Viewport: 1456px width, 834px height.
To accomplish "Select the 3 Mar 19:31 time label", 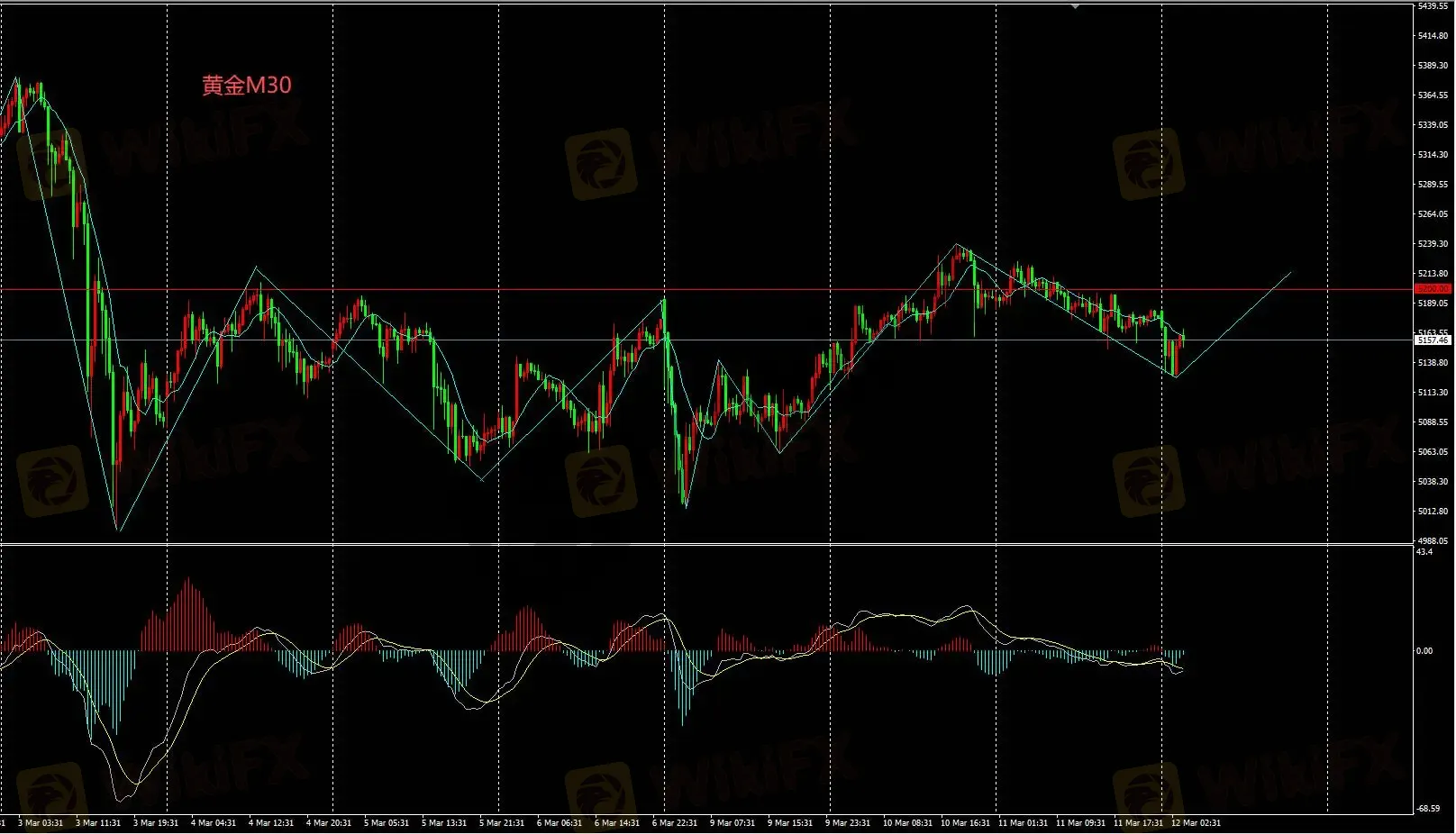I will coord(156,823).
